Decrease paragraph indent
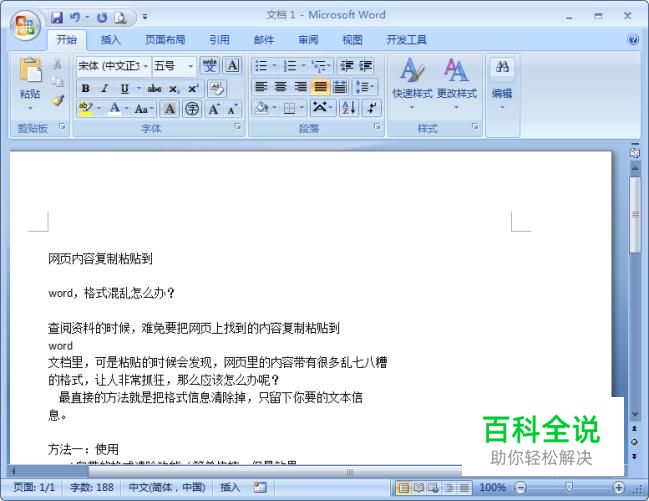 coord(346,65)
